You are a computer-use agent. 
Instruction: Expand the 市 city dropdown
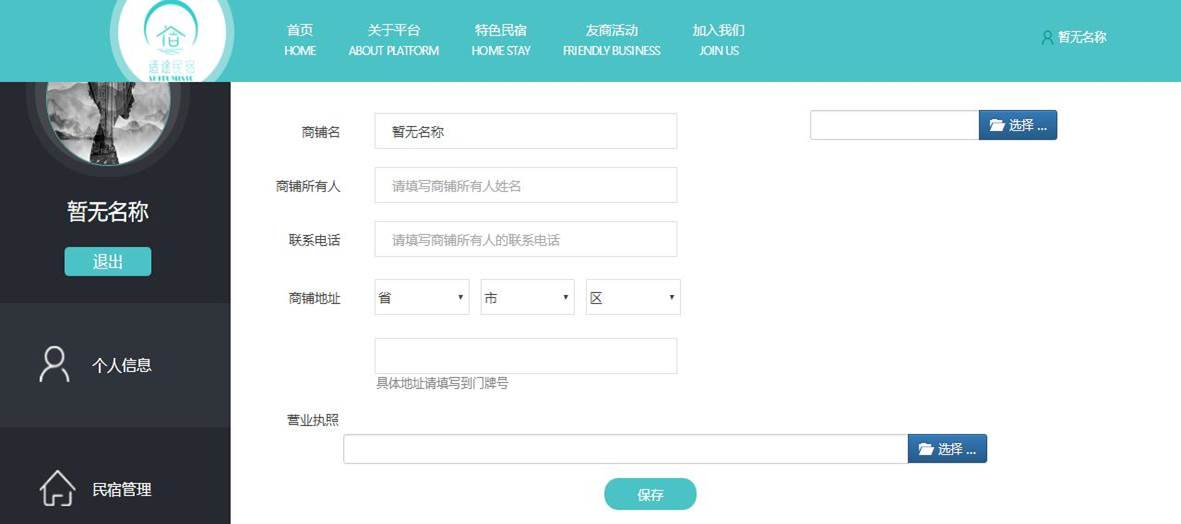(x=527, y=298)
